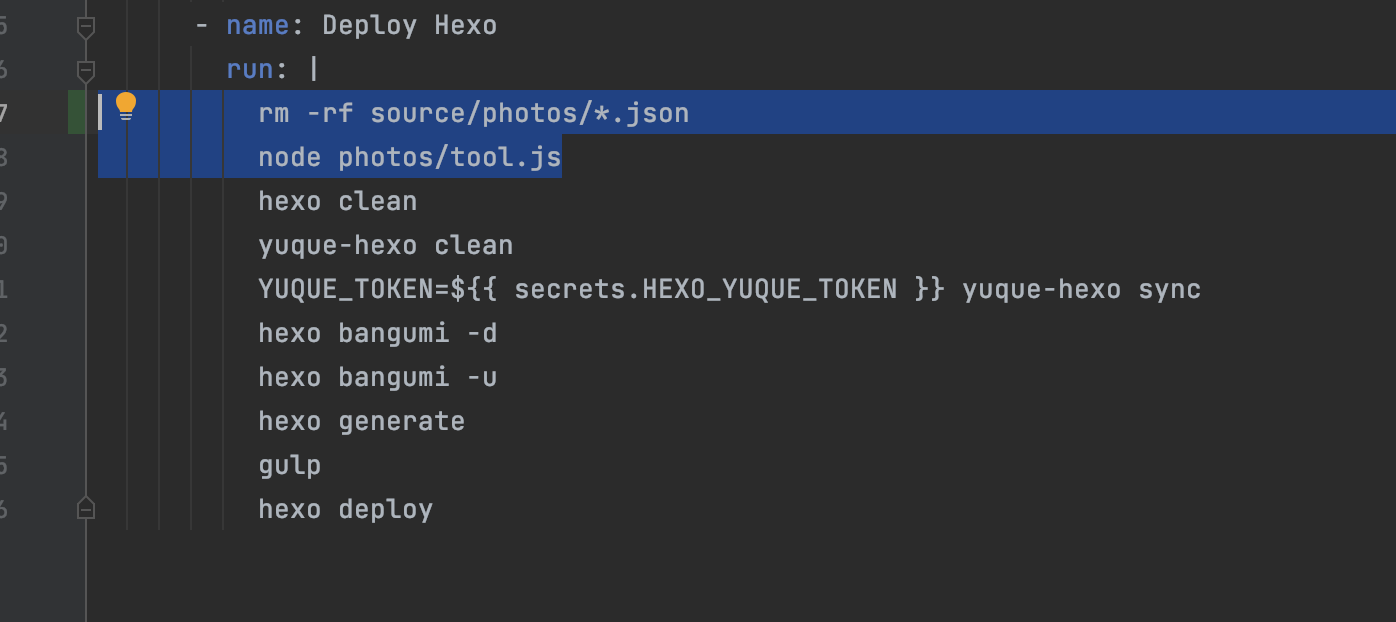Click the green change marker in gutter
Screen dimensions: 1396x622
click(x=77, y=112)
